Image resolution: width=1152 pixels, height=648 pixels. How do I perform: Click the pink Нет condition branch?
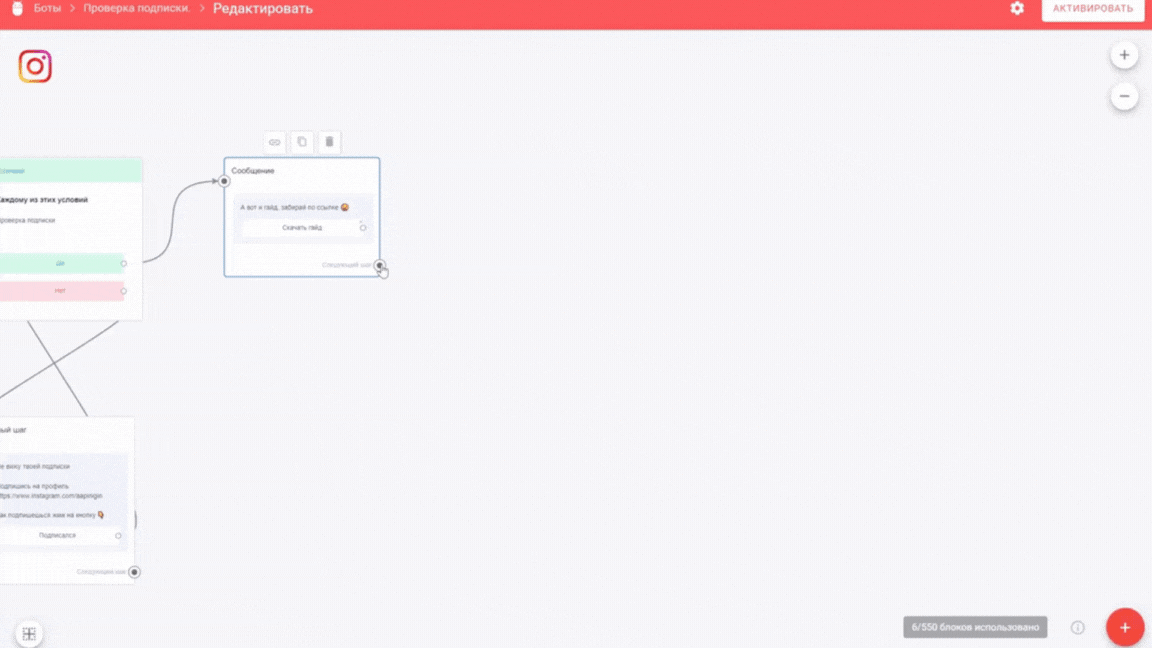62,291
